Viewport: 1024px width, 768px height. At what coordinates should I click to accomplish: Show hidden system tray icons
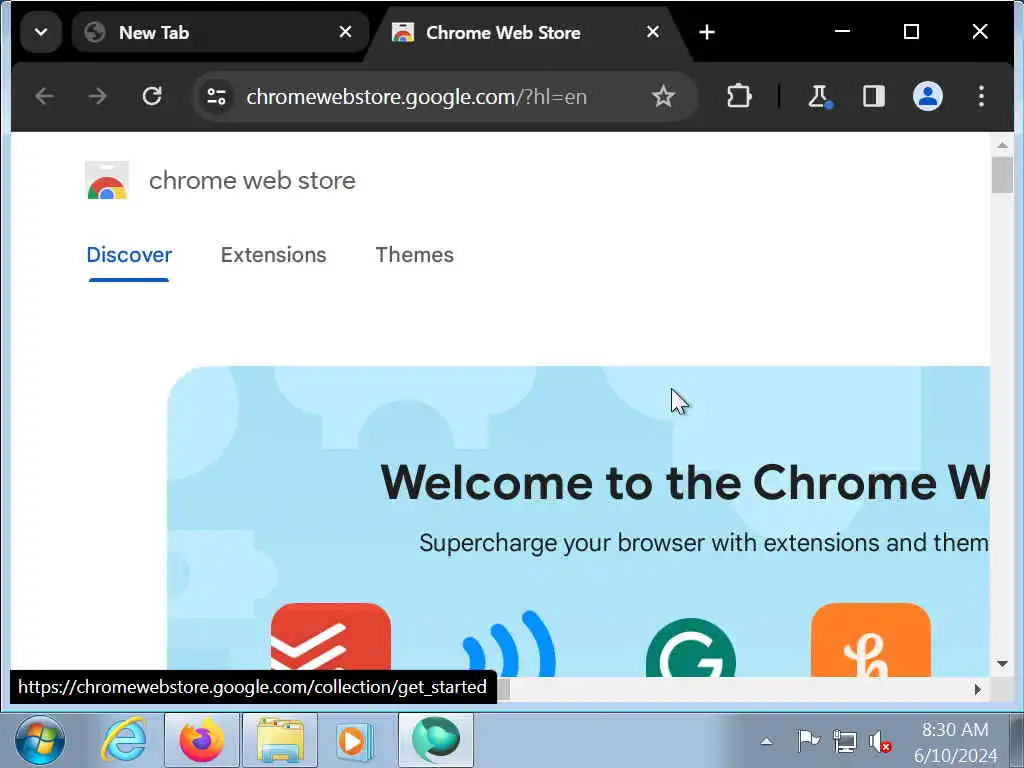(766, 741)
